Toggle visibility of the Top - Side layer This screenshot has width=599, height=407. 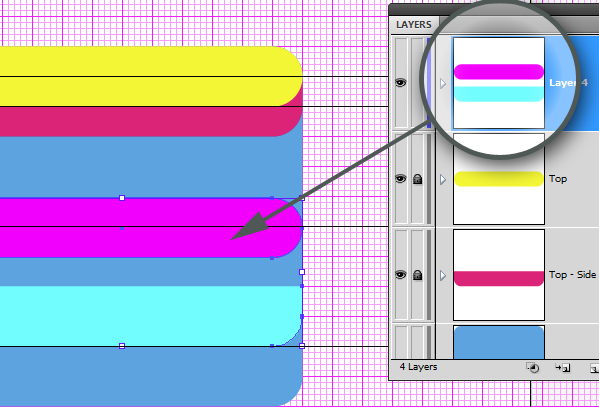coord(400,274)
